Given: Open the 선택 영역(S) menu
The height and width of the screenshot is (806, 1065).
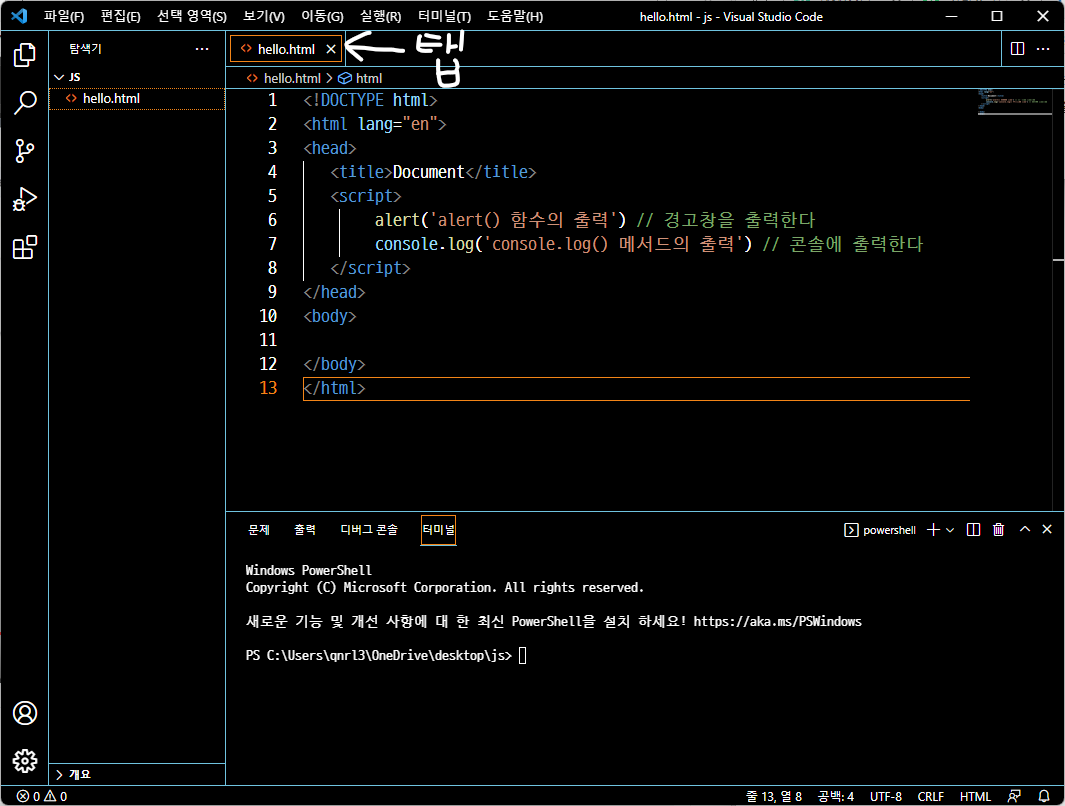Looking at the screenshot, I should 192,16.
